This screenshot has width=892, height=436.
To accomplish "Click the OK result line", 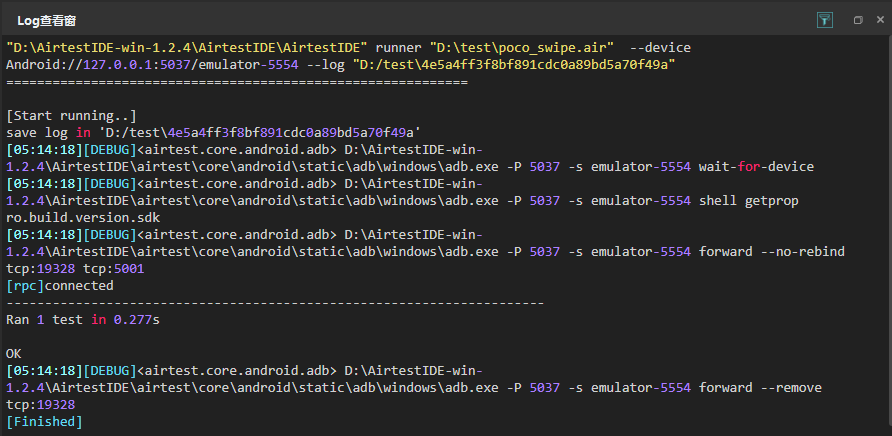I will click(14, 354).
